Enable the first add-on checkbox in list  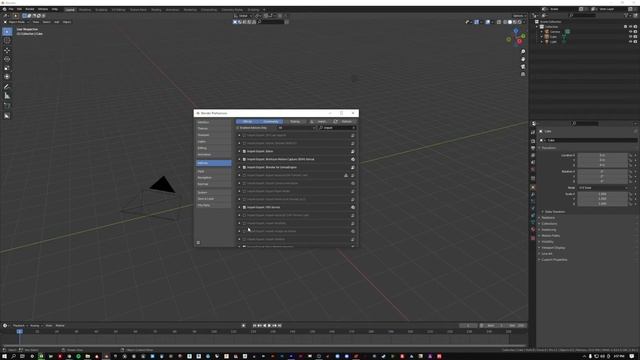point(244,135)
